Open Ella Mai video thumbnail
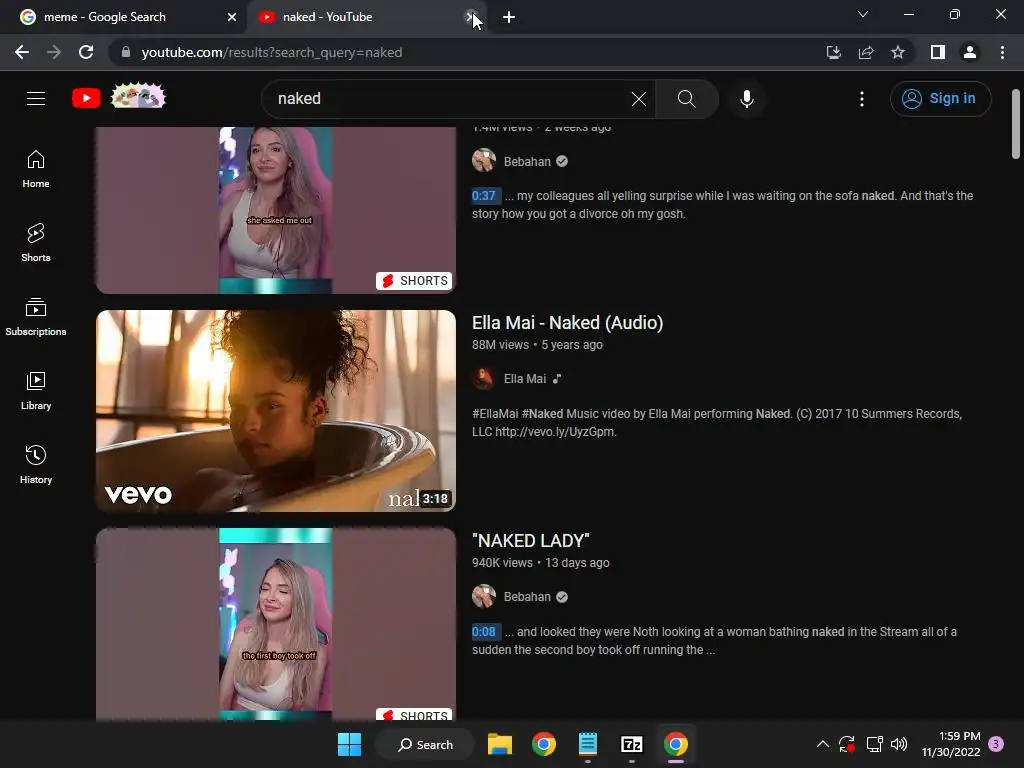The height and width of the screenshot is (768, 1024). pyautogui.click(x=276, y=411)
